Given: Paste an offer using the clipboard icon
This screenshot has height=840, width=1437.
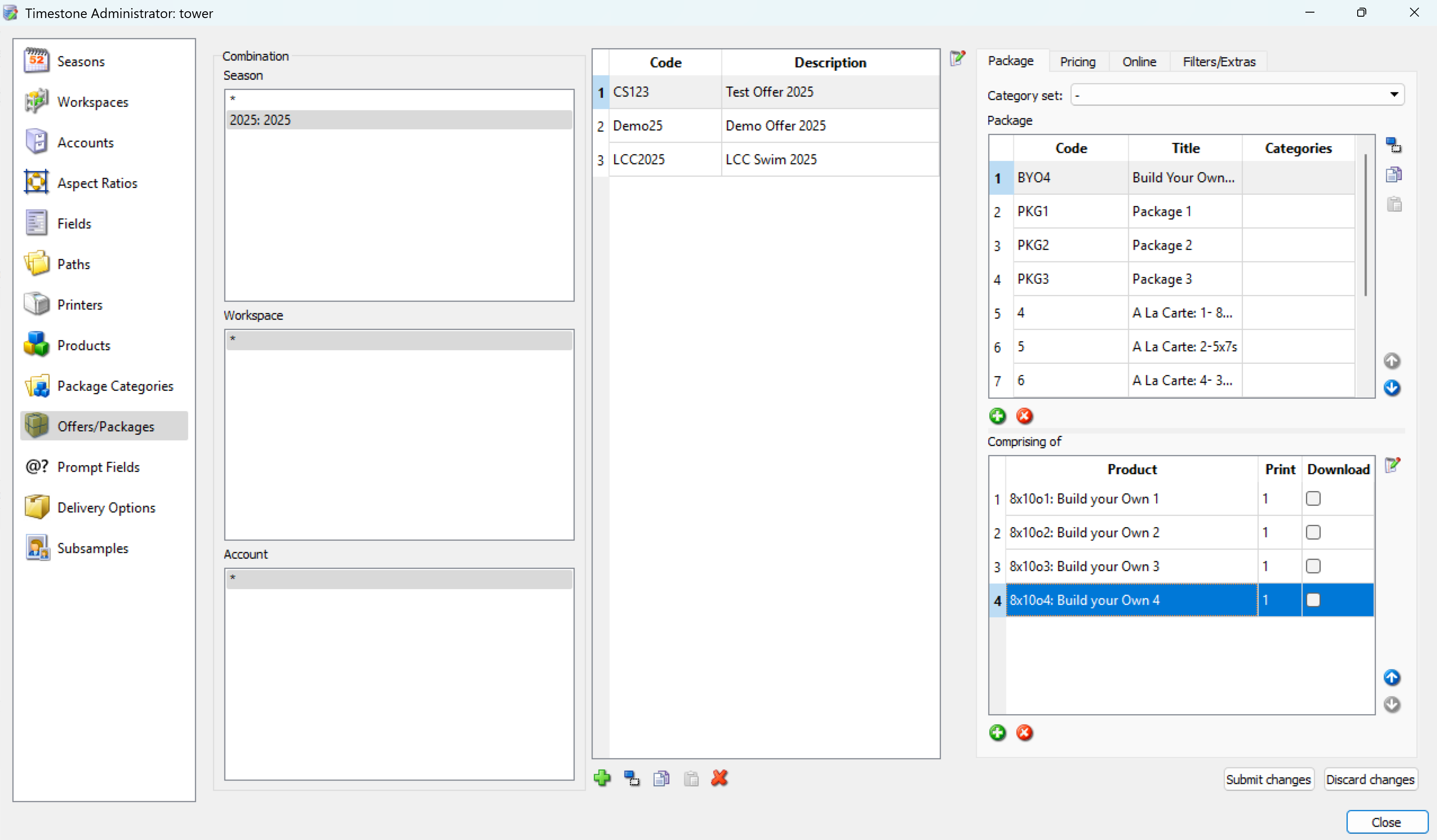Looking at the screenshot, I should 690,778.
